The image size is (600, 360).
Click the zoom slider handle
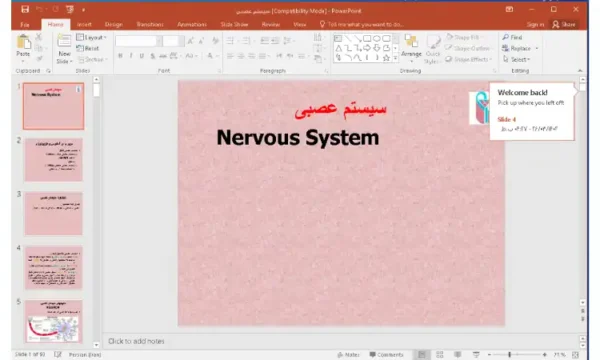pos(509,355)
